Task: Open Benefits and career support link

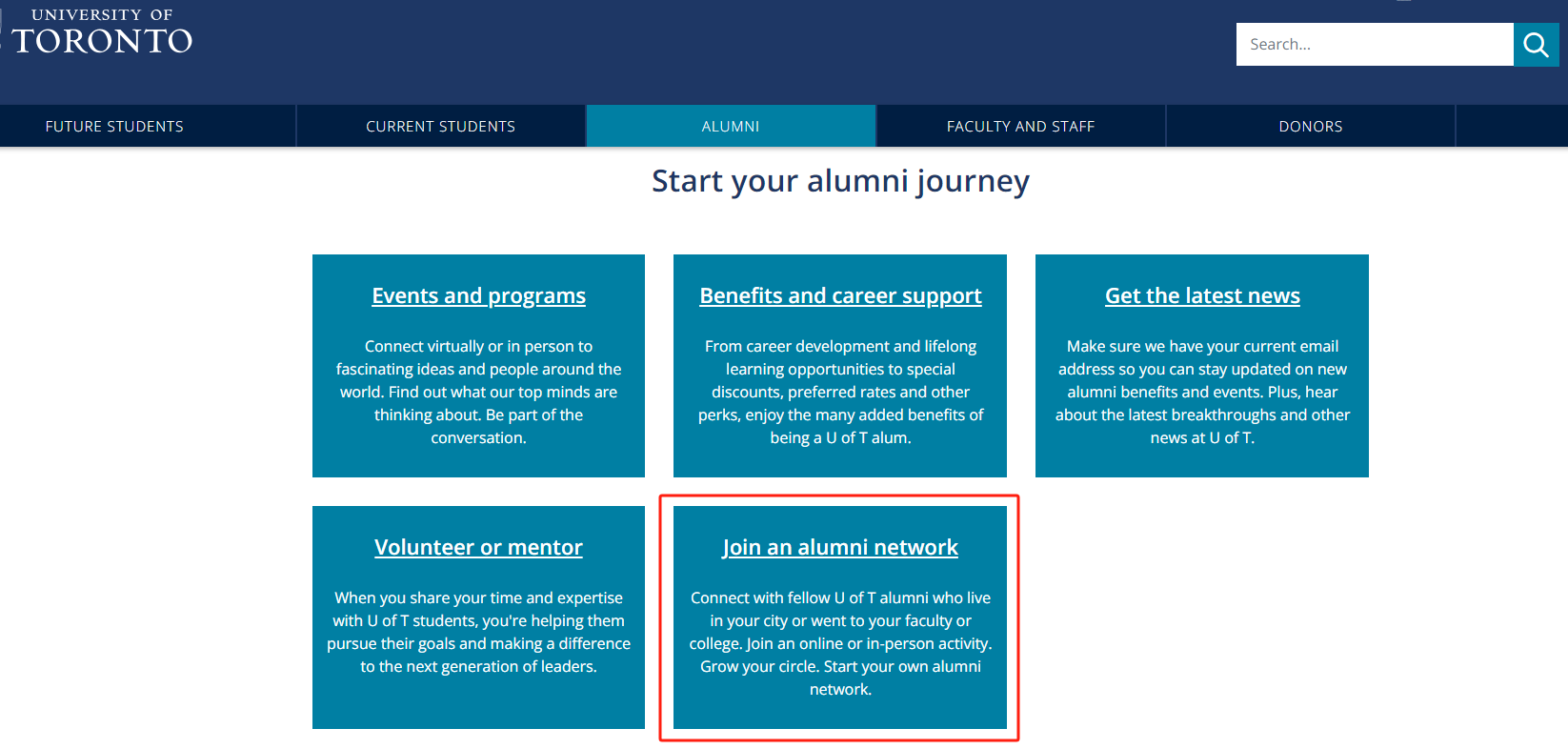Action: pos(840,295)
